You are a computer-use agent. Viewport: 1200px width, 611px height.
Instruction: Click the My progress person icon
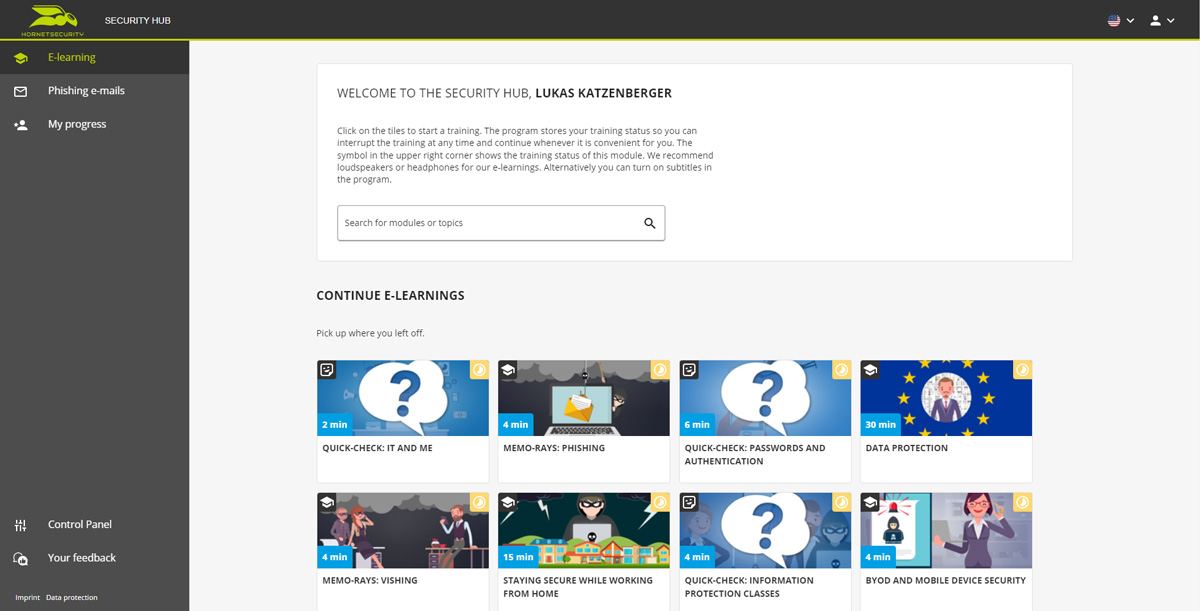tap(20, 125)
